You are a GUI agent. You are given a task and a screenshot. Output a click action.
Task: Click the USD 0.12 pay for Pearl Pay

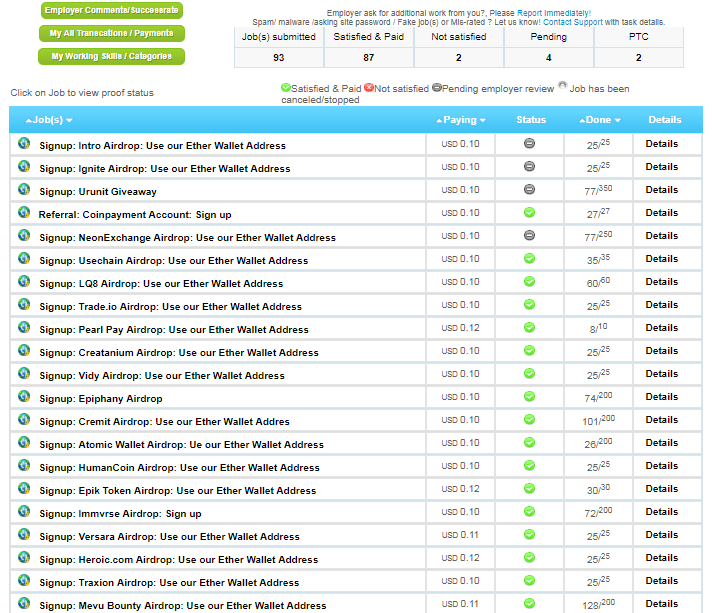tap(460, 328)
